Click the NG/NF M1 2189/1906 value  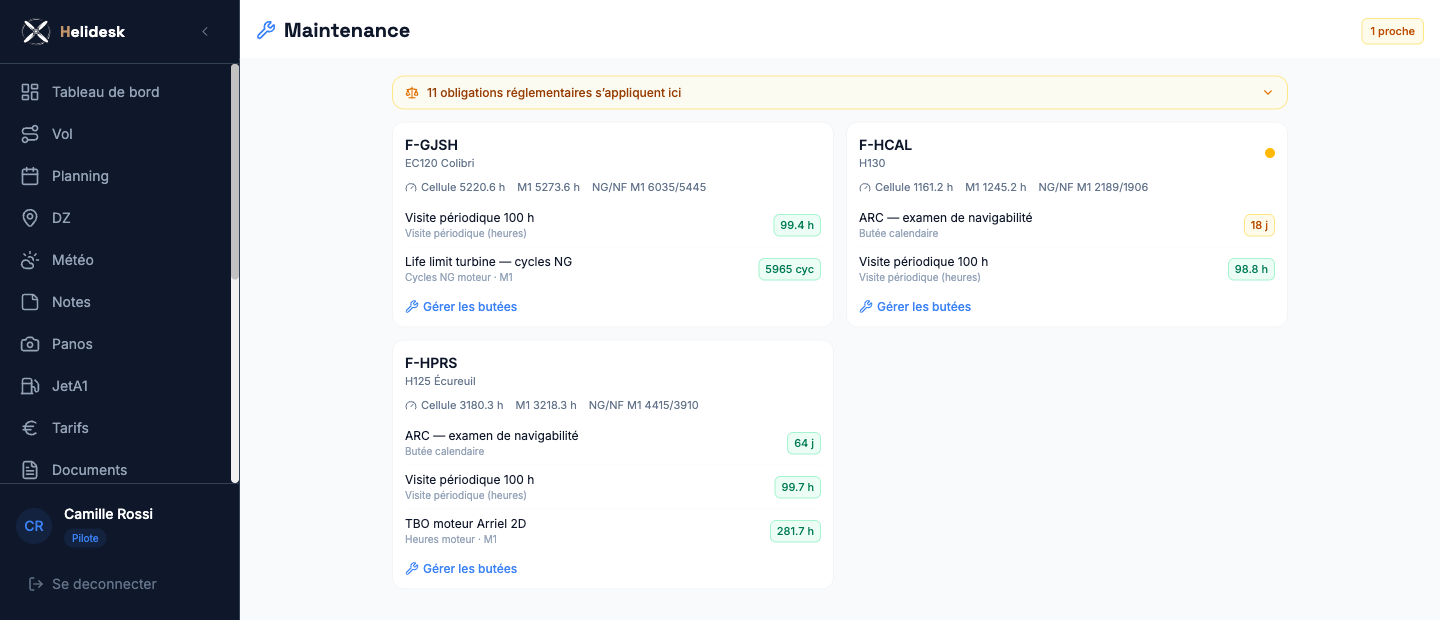pyautogui.click(x=1093, y=188)
